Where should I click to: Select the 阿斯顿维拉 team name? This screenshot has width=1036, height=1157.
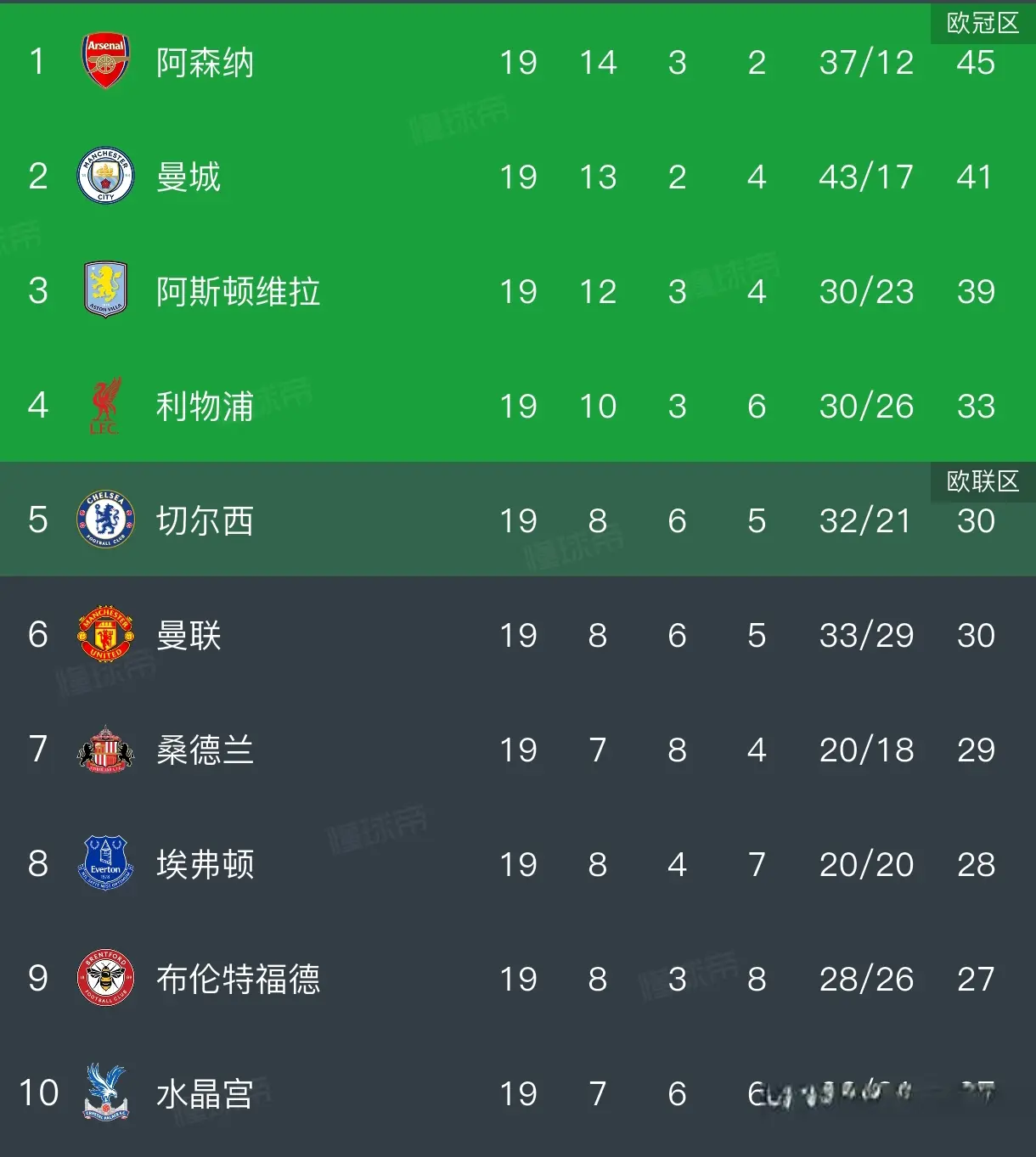pos(238,292)
